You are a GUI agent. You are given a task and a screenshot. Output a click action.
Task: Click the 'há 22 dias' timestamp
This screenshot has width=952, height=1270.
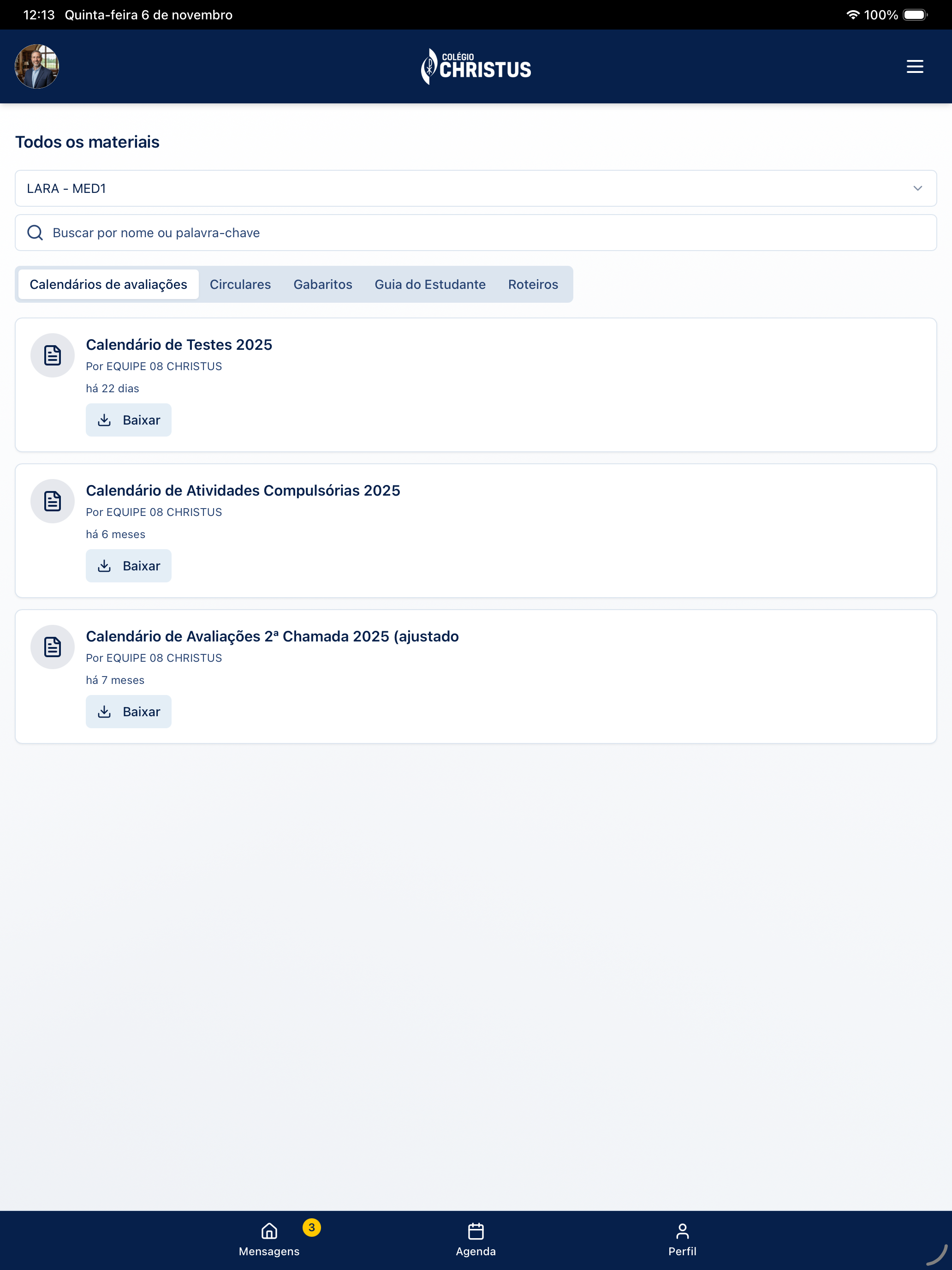(x=113, y=389)
